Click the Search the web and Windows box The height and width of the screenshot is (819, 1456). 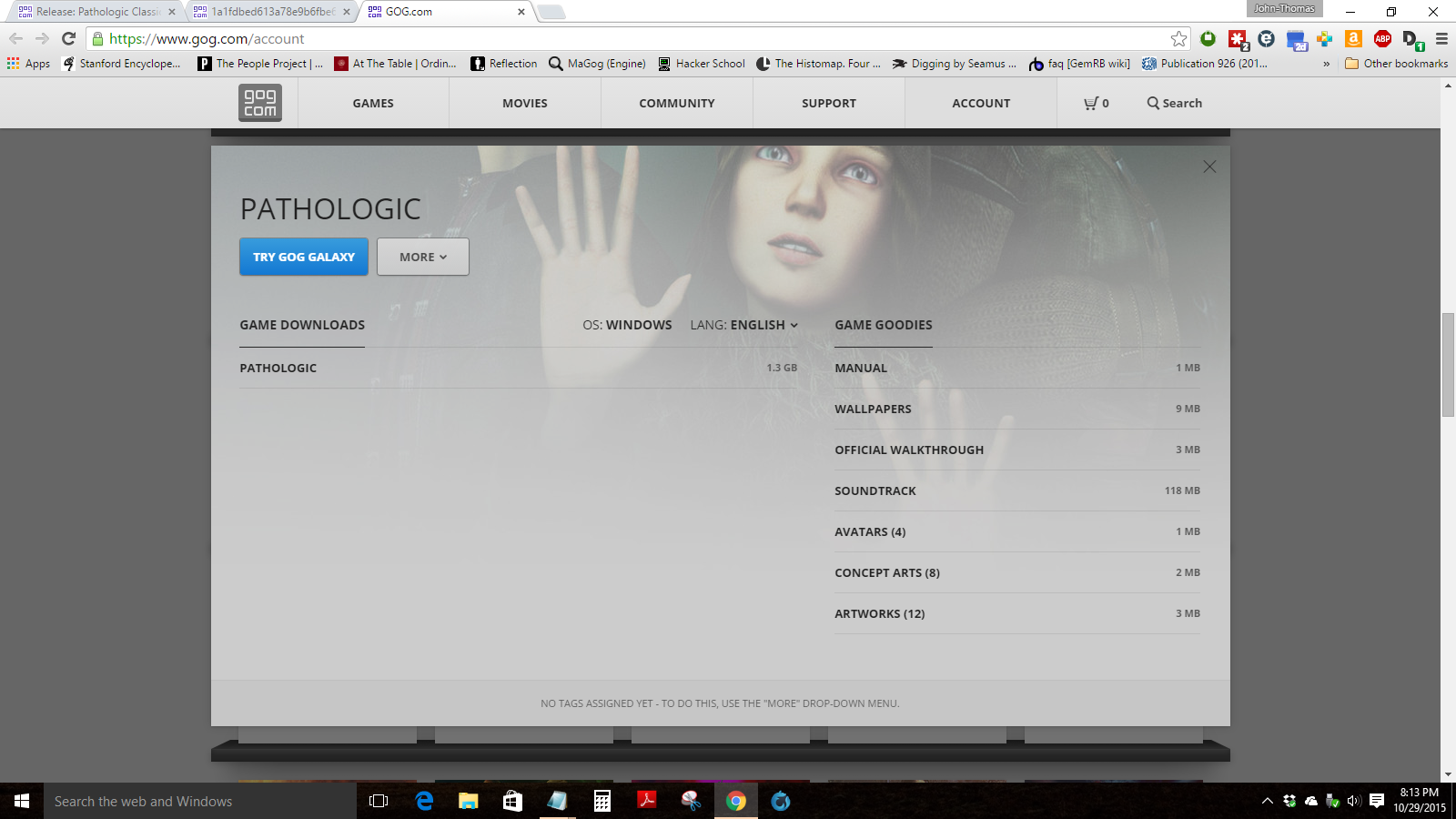[200, 801]
